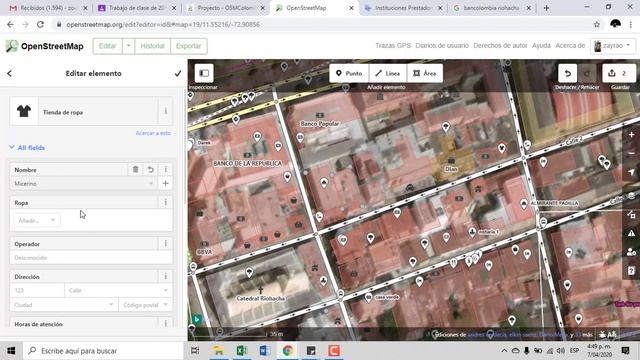Open Word from the taskbar

(x=264, y=351)
